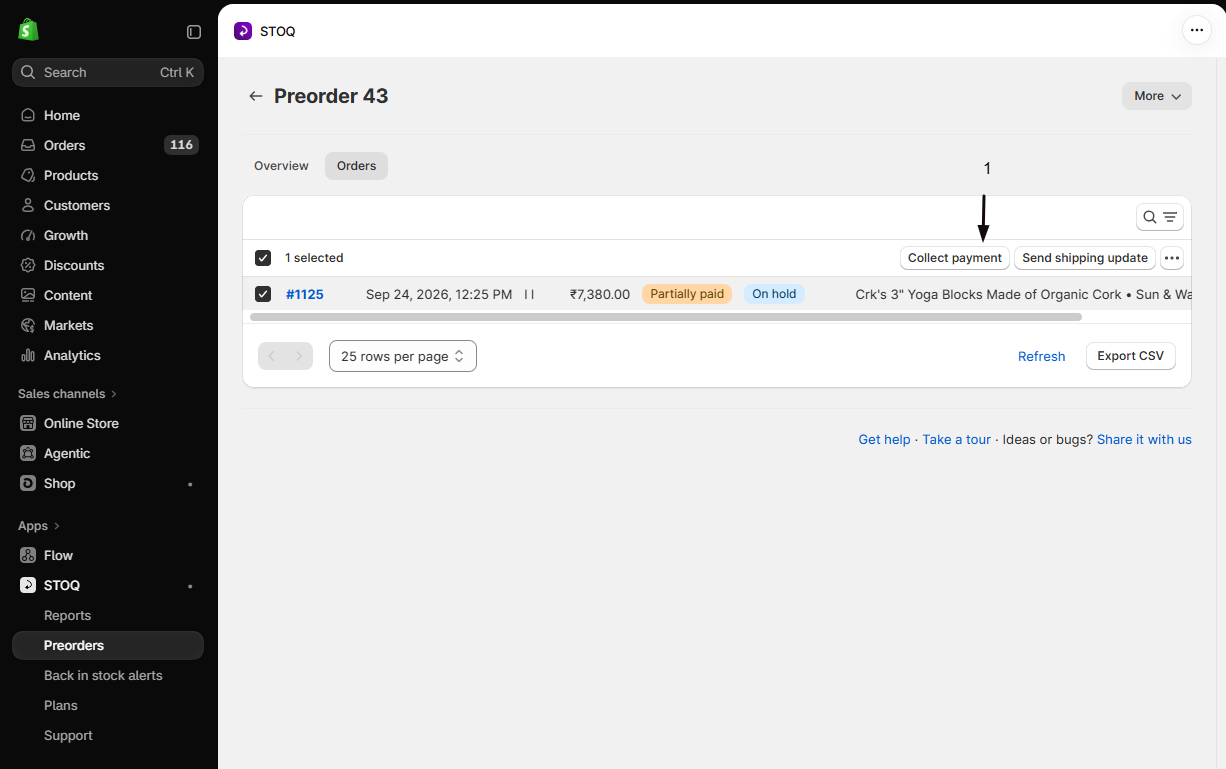This screenshot has height=769, width=1226.
Task: Click the Preorder 43 page title
Action: pyautogui.click(x=331, y=96)
